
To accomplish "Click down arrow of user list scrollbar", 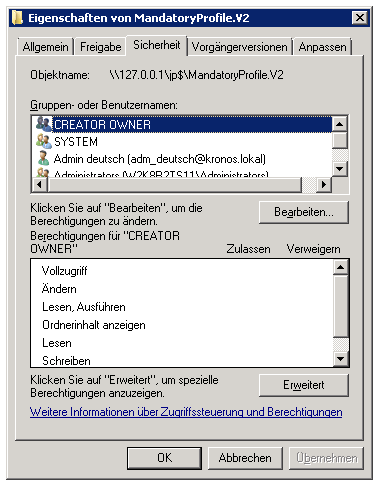I will pyautogui.click(x=340, y=169).
